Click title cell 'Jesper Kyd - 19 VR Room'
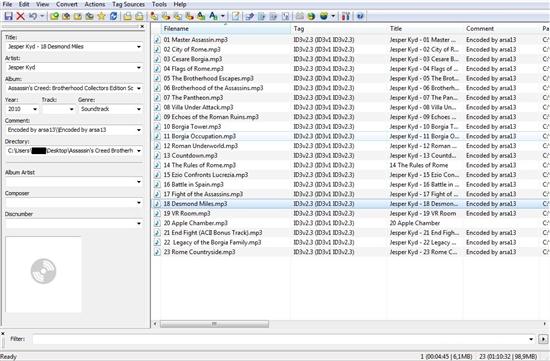Screen dimensions: 550x361 (x=423, y=213)
